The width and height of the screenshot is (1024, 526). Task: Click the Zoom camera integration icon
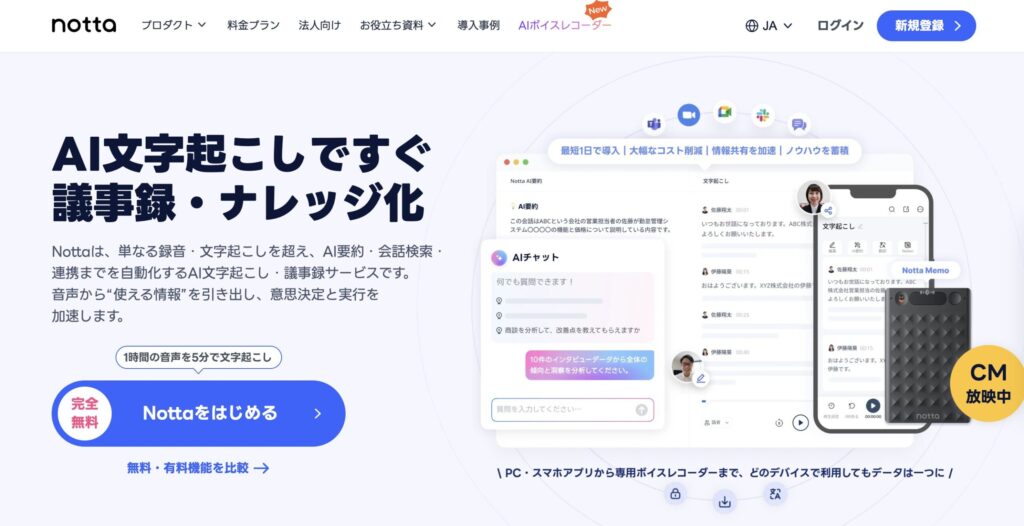pyautogui.click(x=688, y=116)
